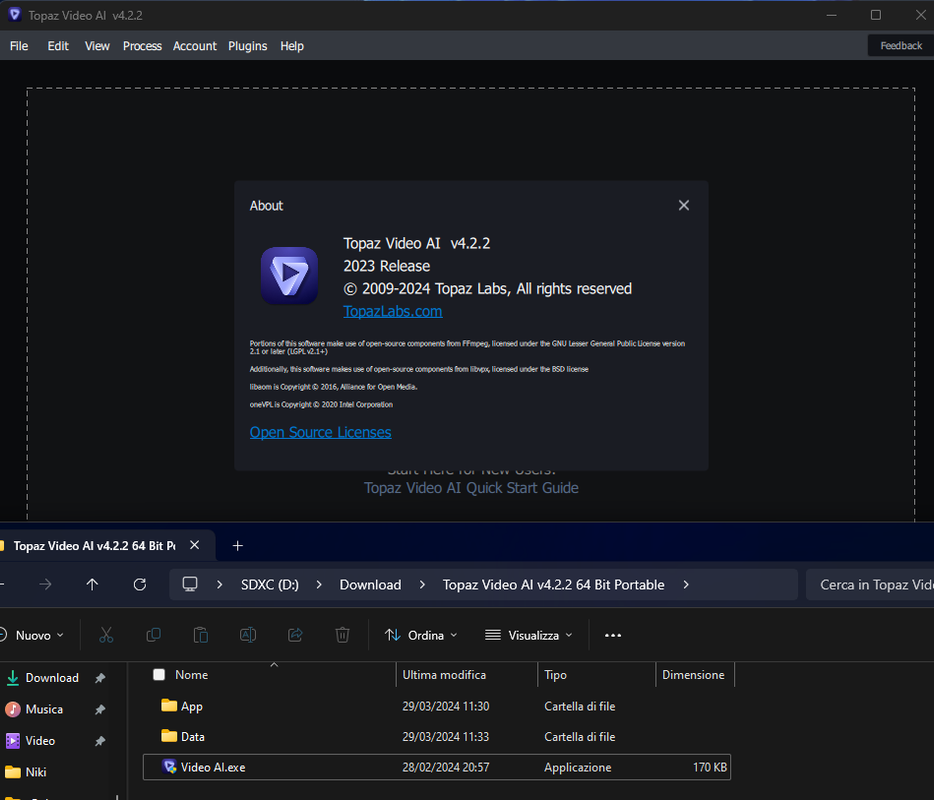Open Video in the Explorer sidebar
Image resolution: width=934 pixels, height=800 pixels.
pos(40,741)
